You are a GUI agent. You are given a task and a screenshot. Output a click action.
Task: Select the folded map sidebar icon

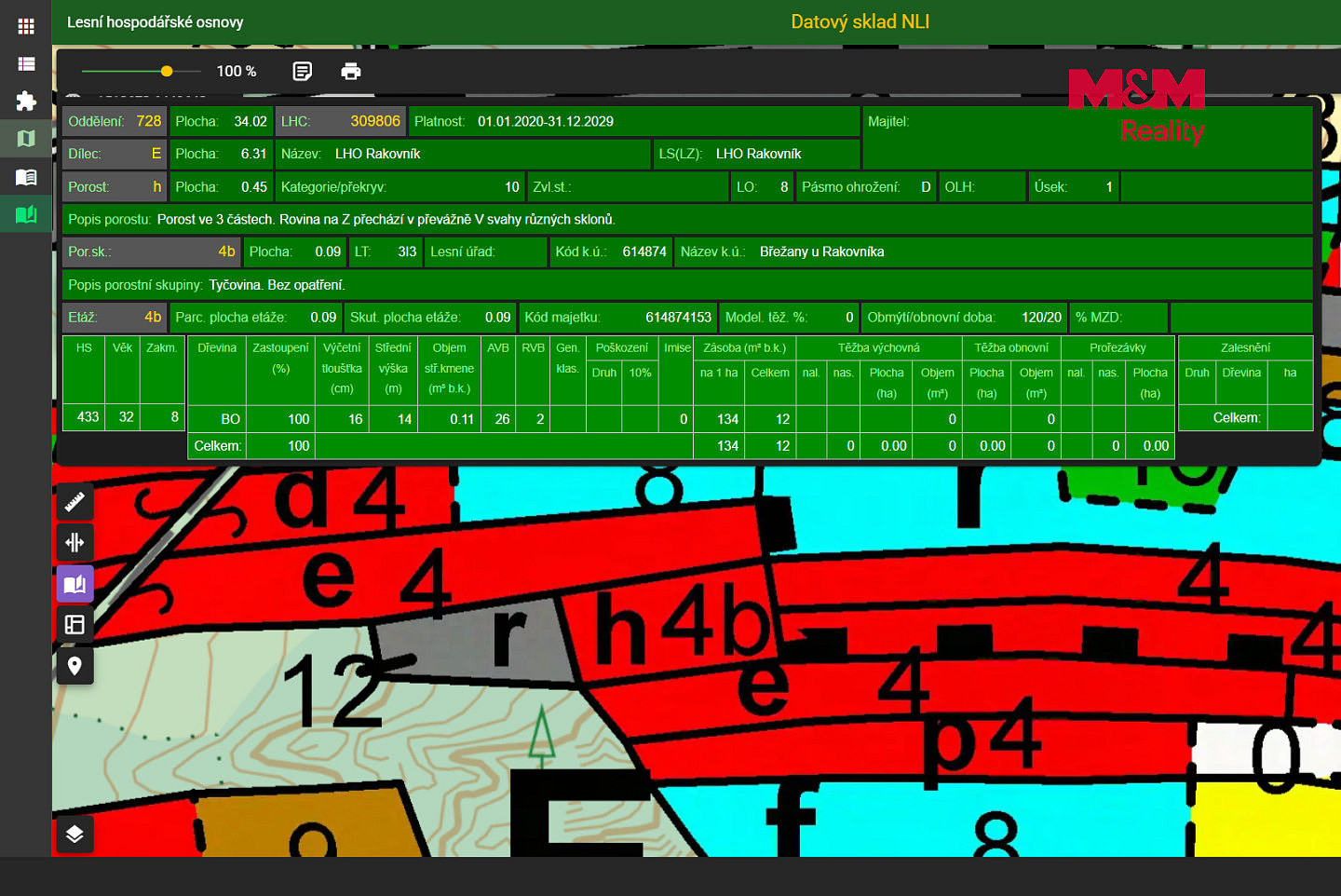(x=26, y=139)
